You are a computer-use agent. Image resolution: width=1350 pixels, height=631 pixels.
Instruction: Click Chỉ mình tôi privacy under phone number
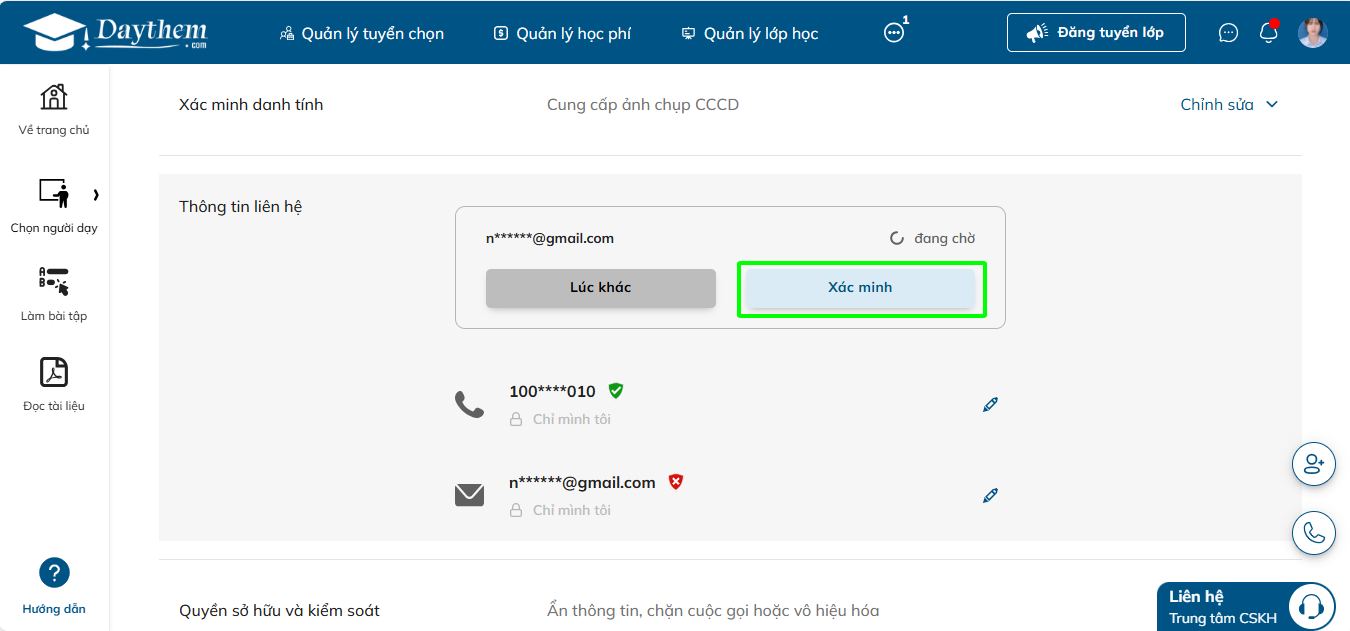(x=561, y=419)
